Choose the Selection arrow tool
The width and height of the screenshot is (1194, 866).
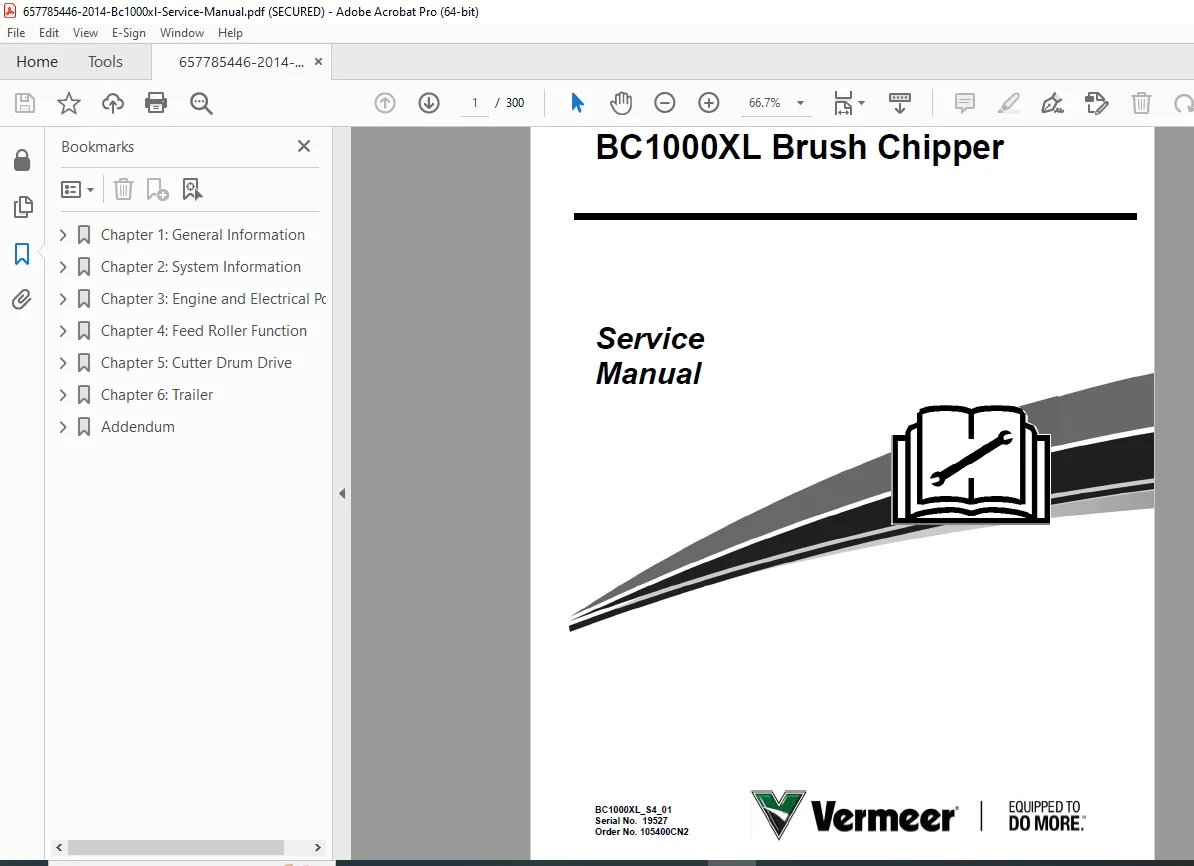tap(577, 102)
